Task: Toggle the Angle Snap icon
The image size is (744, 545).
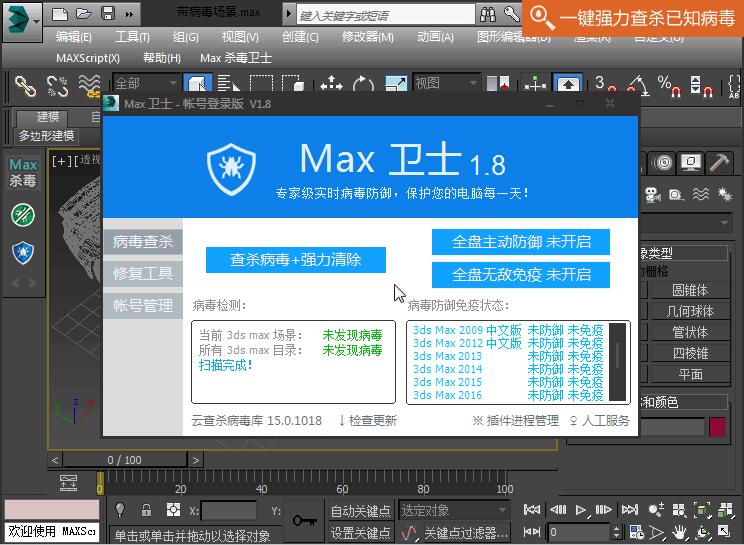Action: (x=637, y=85)
